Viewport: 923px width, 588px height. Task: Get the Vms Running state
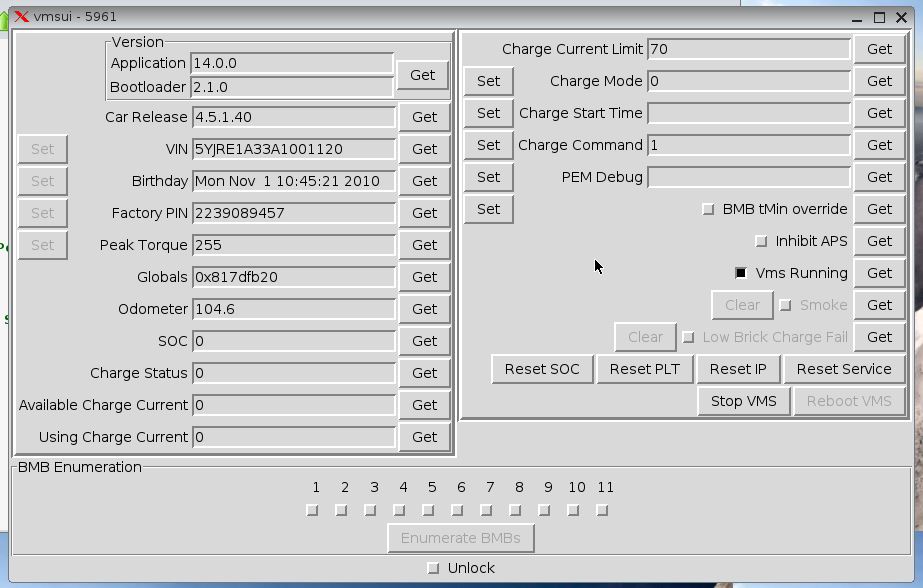tap(879, 273)
